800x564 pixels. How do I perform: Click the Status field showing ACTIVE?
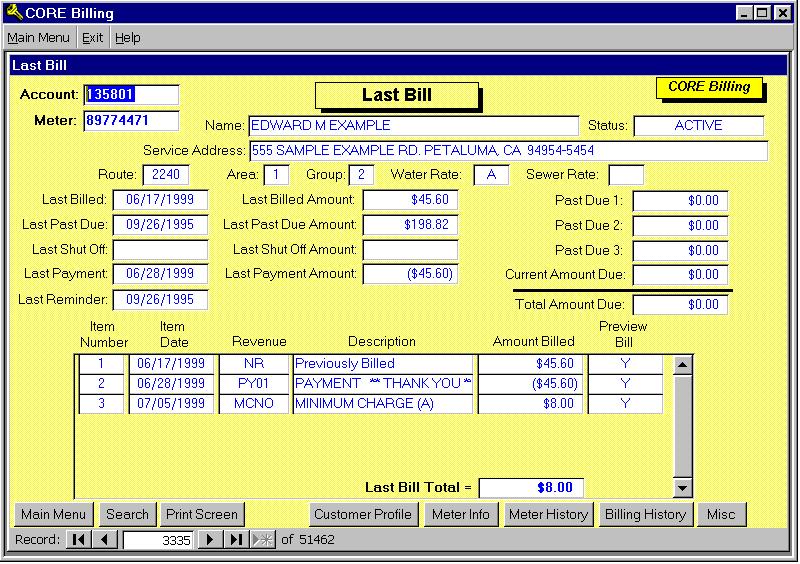tap(698, 126)
